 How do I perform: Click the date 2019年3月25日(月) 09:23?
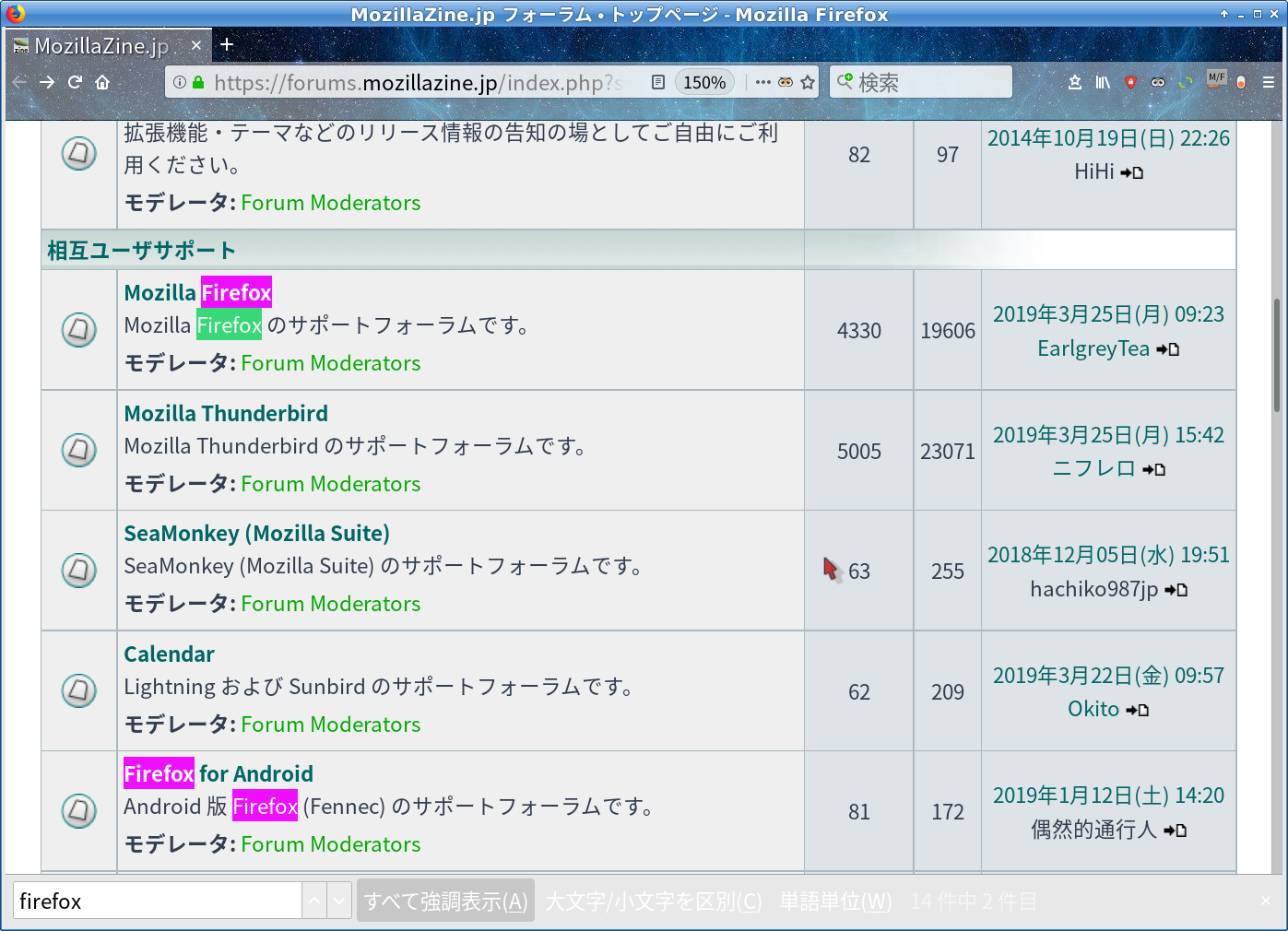point(1108,314)
